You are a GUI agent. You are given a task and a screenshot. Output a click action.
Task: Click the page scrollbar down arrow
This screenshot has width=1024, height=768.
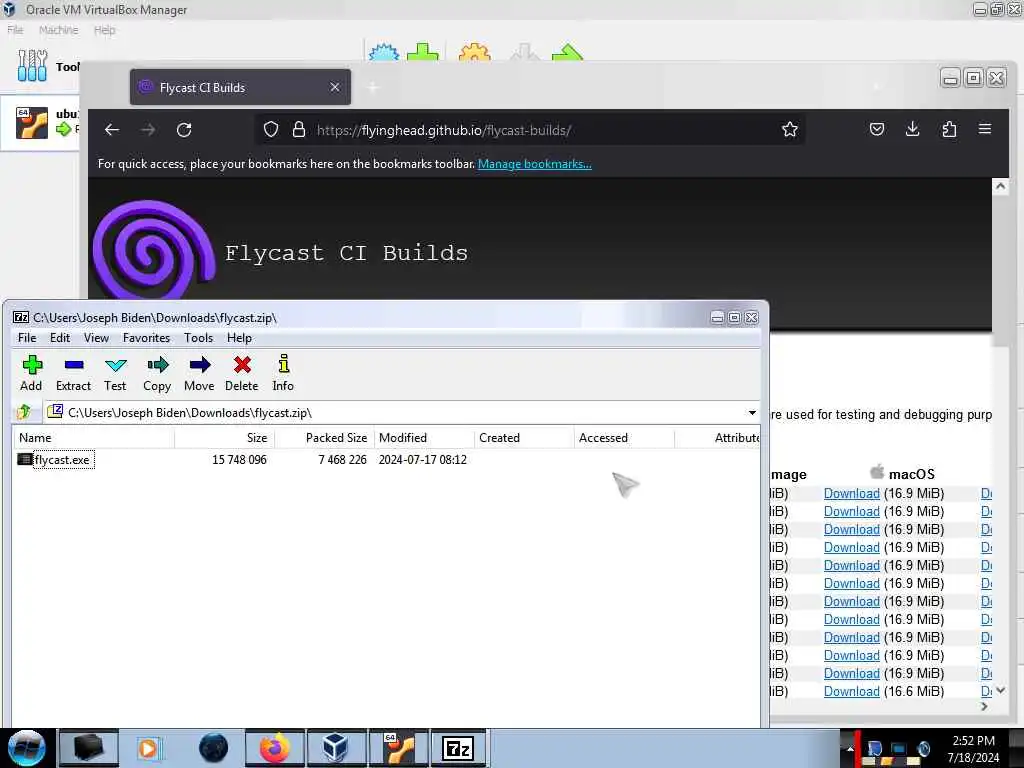point(1000,690)
